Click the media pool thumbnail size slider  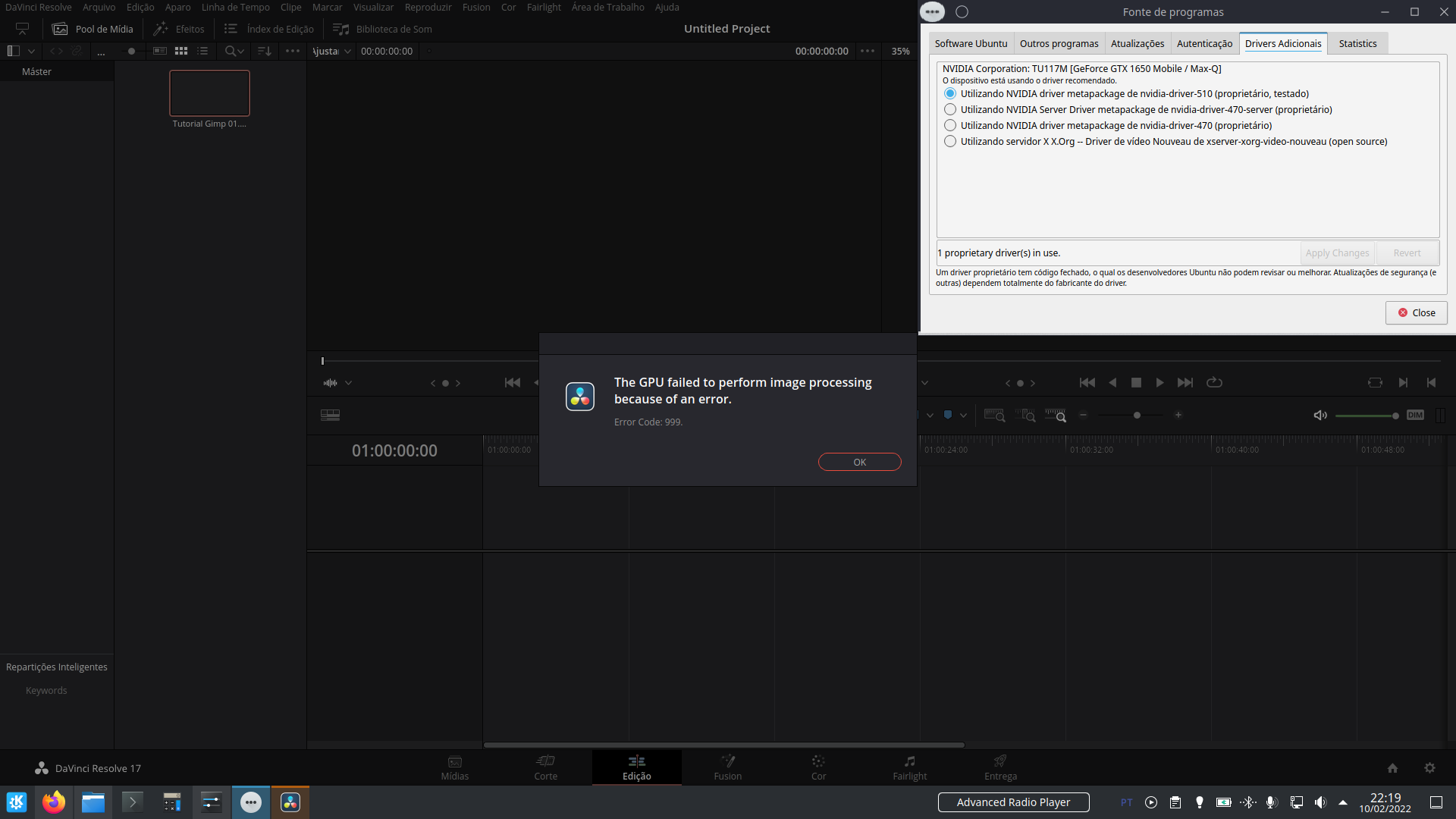tap(131, 51)
